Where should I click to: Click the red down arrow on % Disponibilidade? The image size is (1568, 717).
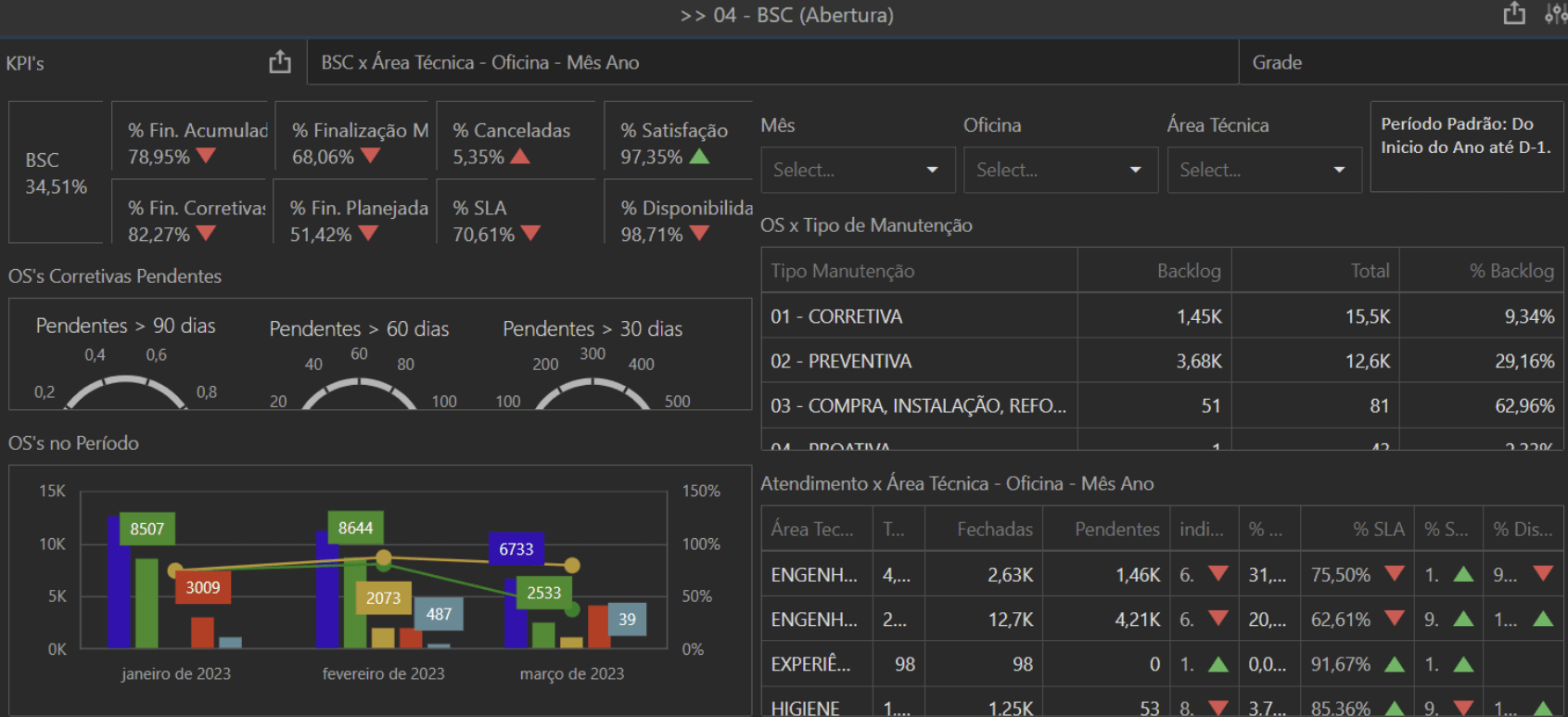click(x=700, y=233)
